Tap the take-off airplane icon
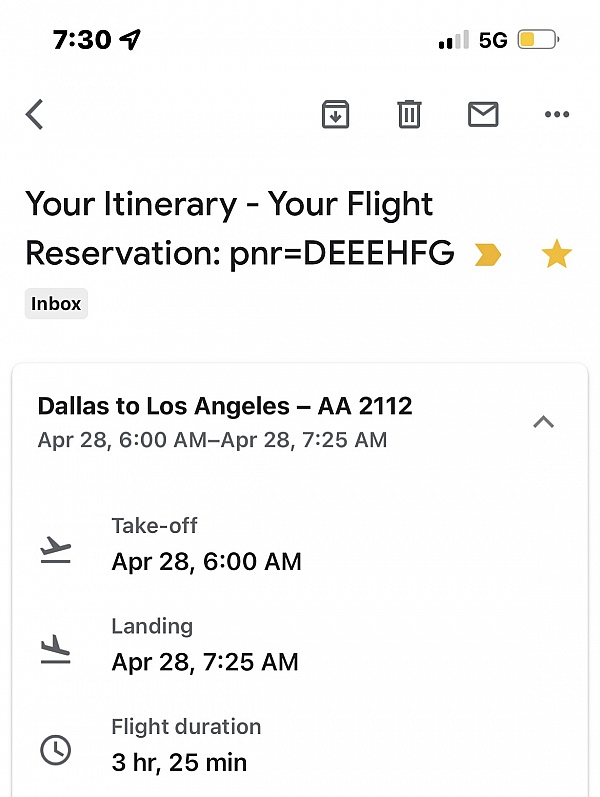This screenshot has height=797, width=600. coord(55,549)
